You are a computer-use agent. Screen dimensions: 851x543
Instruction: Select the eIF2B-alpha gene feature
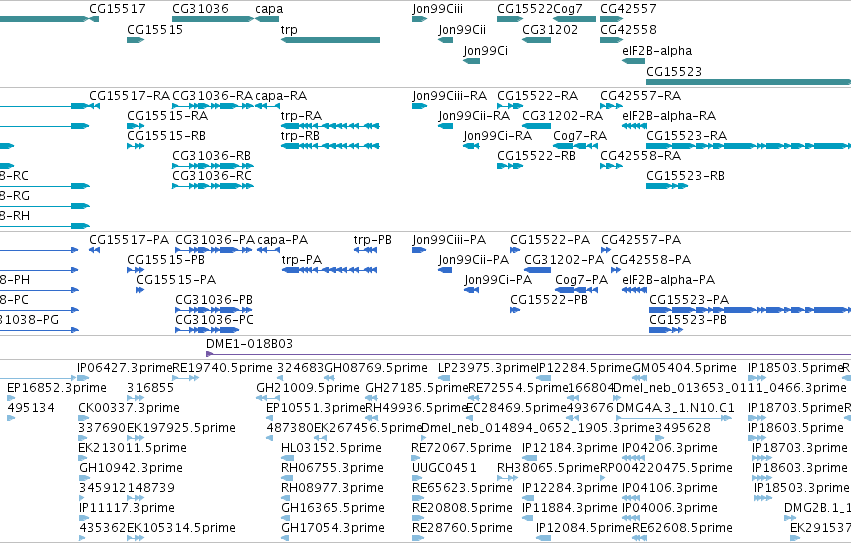point(633,61)
